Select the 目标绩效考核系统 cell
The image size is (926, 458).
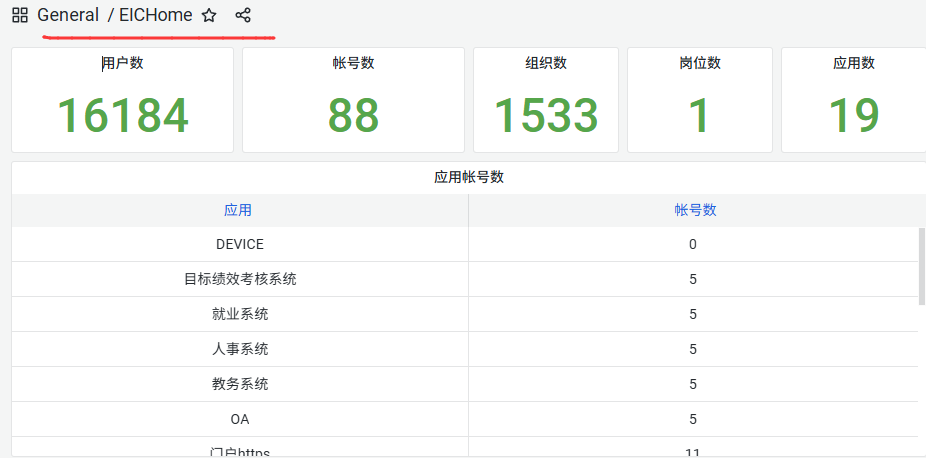(240, 279)
